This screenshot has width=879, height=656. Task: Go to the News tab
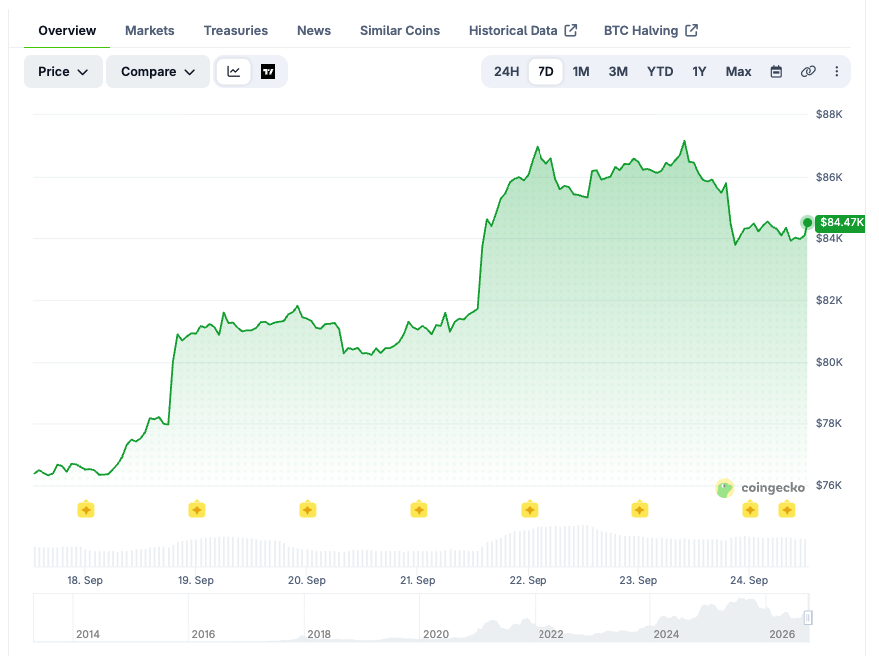point(314,31)
